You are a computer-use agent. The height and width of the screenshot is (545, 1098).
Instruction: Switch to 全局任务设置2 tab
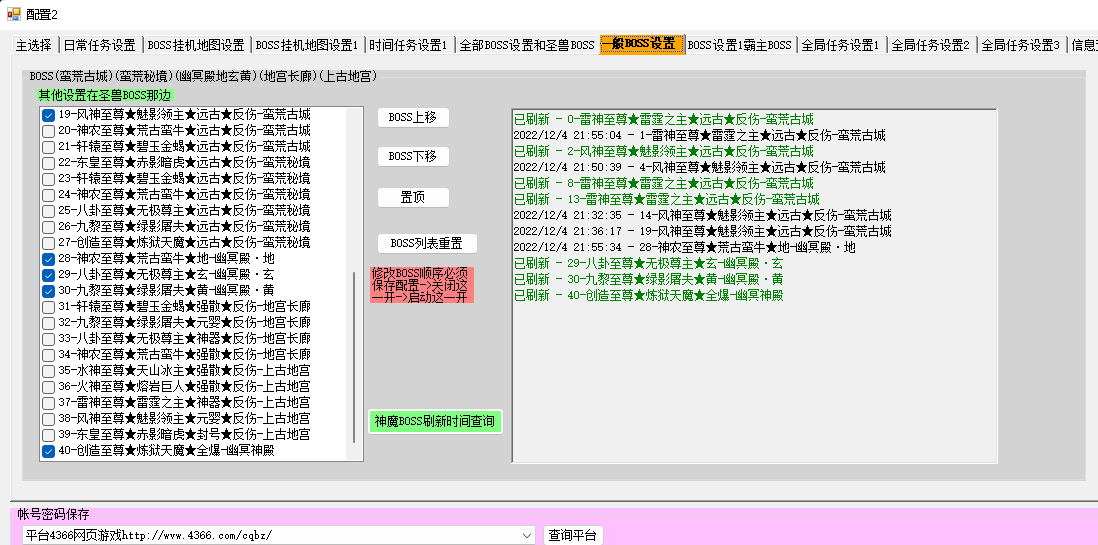point(931,46)
